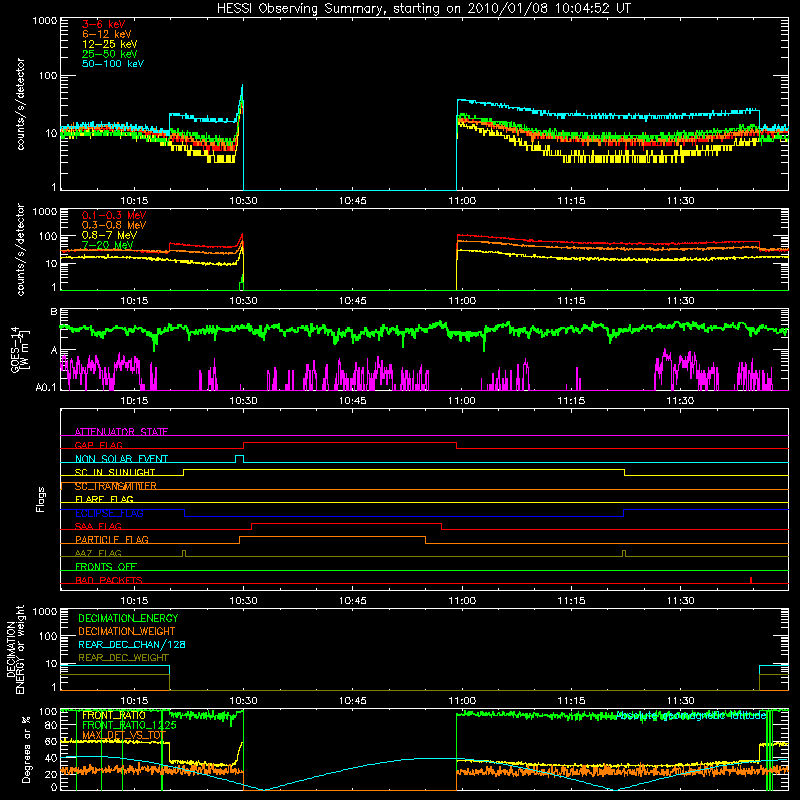Click the 11:00 tick under the MeV panel

[x=462, y=301]
